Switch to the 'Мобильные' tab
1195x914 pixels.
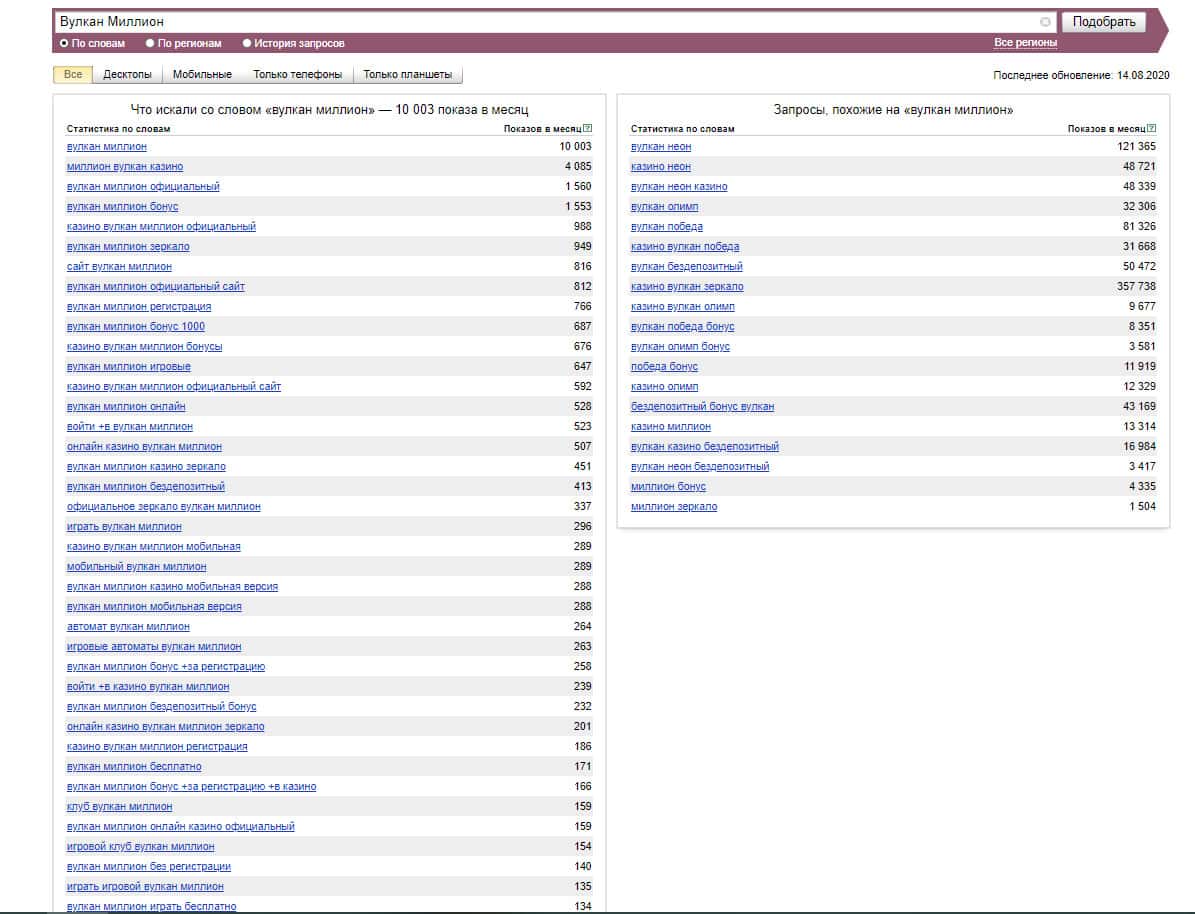pos(202,75)
